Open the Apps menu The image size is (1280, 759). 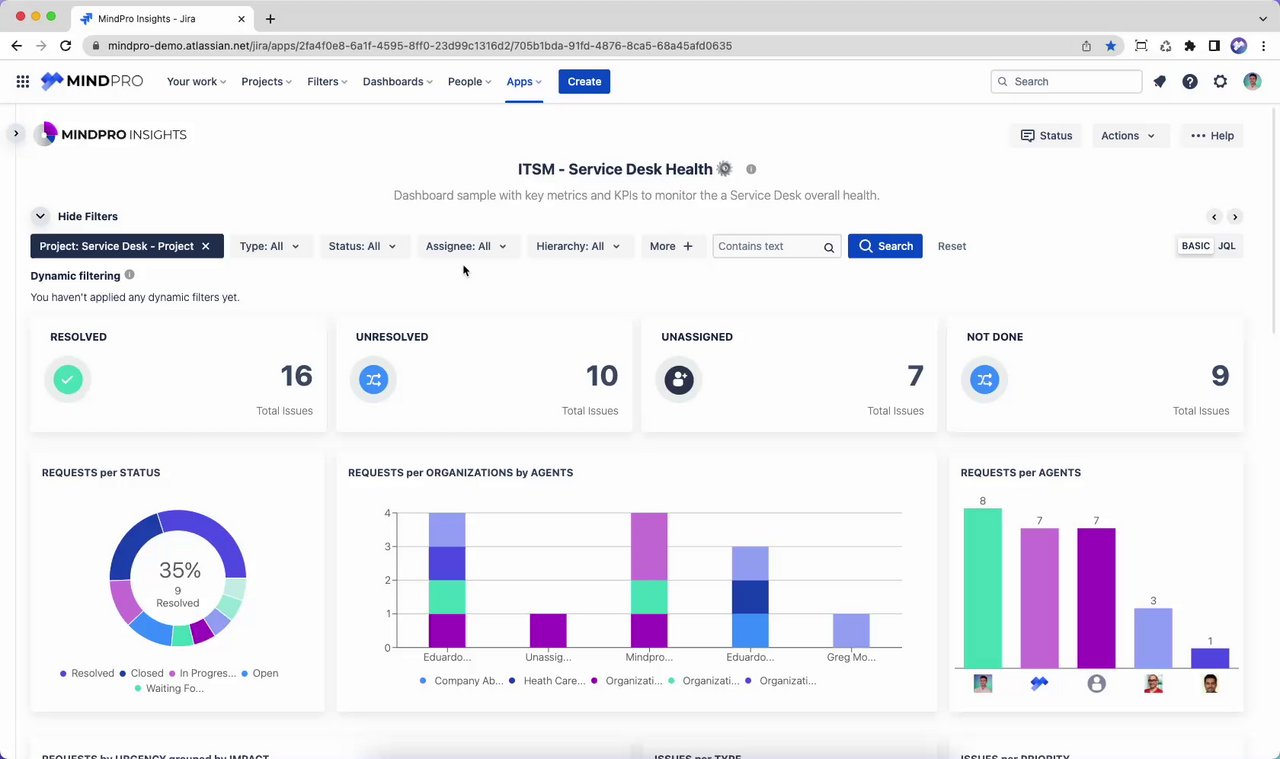524,82
